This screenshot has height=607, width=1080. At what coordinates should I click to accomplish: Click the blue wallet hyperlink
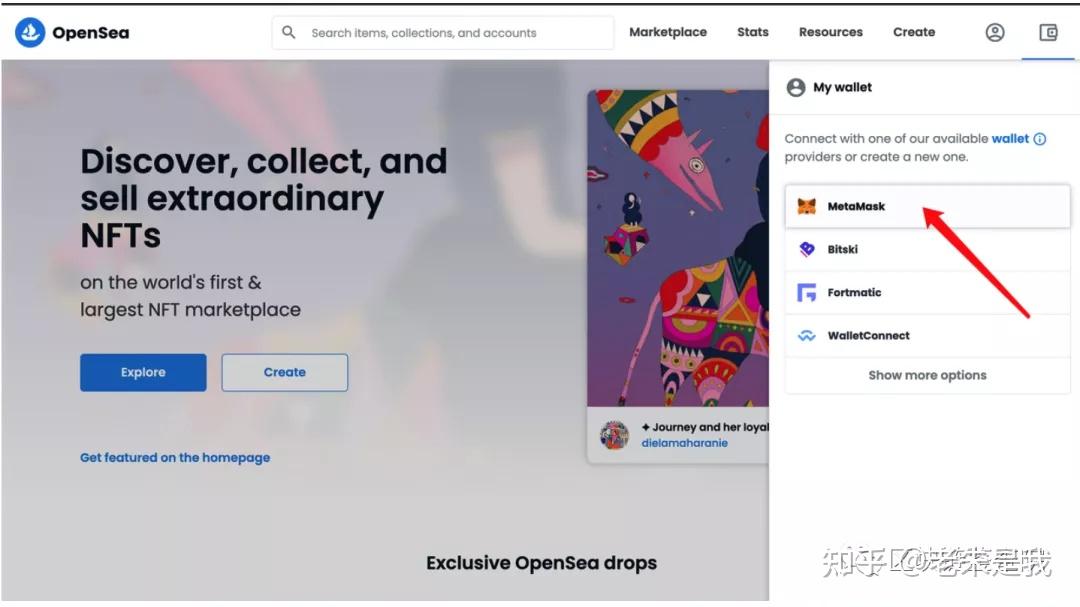click(1010, 138)
